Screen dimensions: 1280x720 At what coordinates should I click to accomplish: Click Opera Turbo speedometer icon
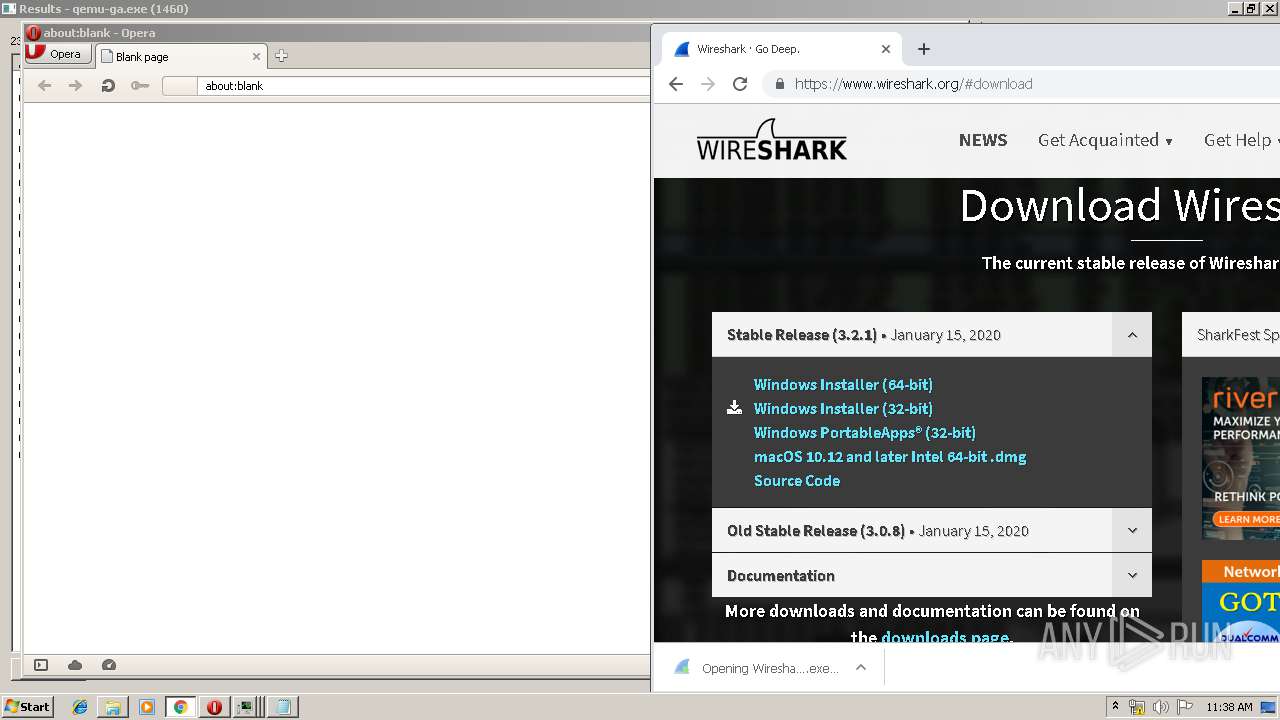109,665
